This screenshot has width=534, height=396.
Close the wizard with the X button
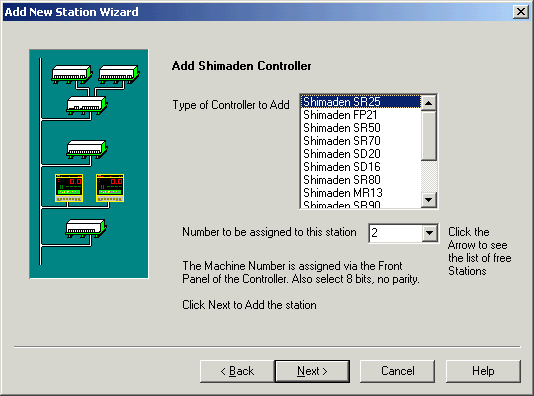pos(521,12)
